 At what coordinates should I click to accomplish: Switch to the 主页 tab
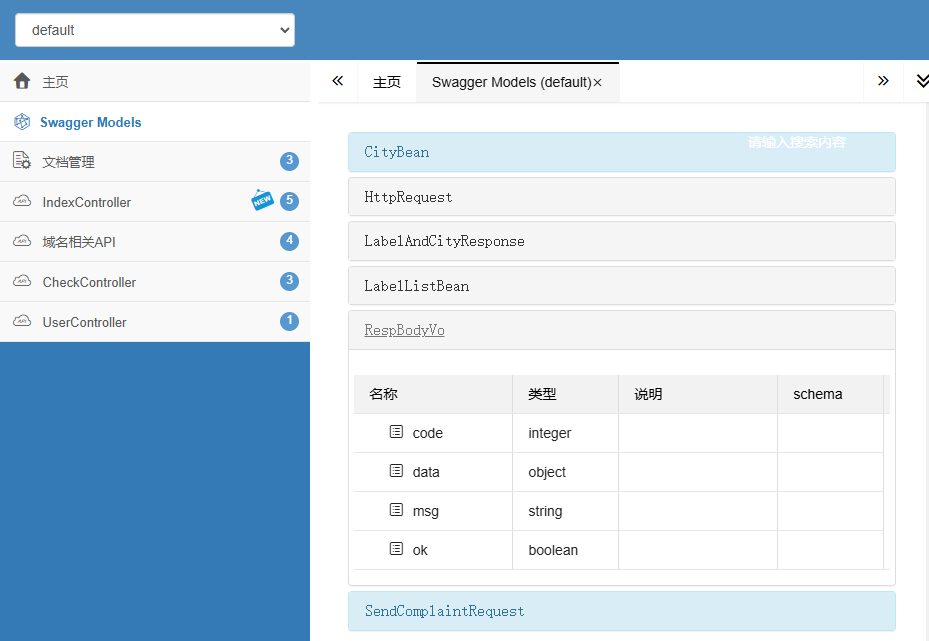(387, 82)
